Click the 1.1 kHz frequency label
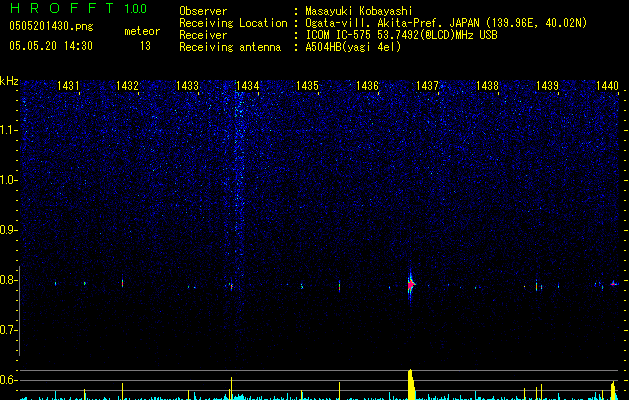Screen dimensions: 629x400 point(8,130)
